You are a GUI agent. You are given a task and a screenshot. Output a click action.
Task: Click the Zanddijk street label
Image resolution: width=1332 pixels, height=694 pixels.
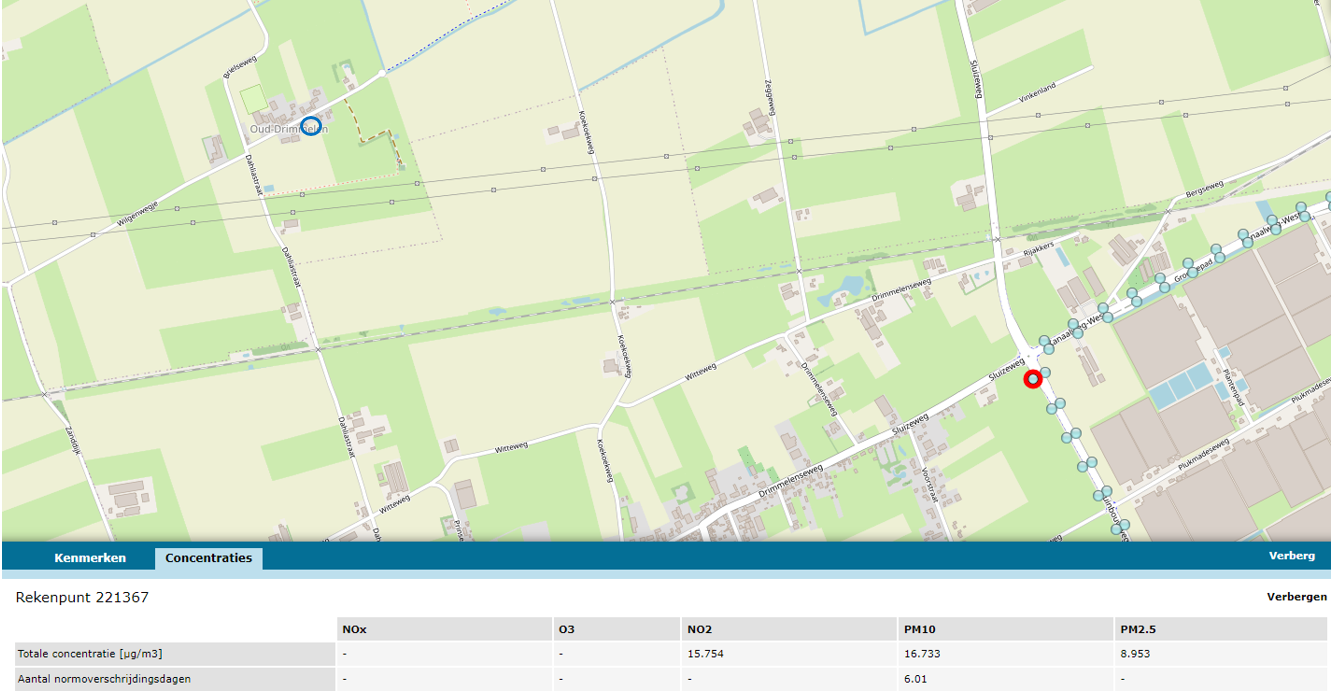(72, 441)
